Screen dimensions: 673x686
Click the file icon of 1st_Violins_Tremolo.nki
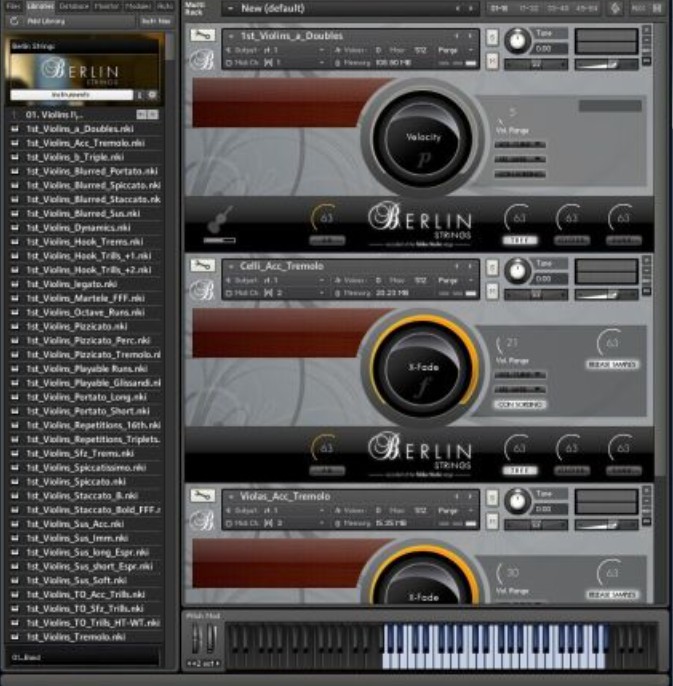[x=15, y=637]
